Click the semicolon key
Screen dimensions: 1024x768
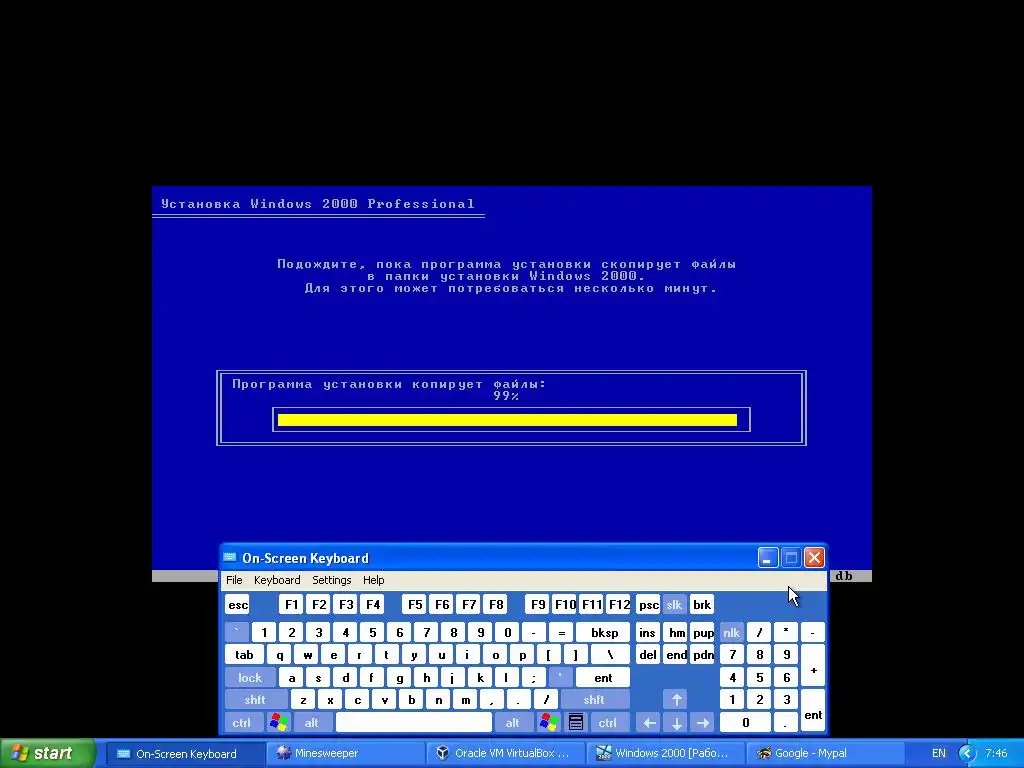click(x=534, y=677)
